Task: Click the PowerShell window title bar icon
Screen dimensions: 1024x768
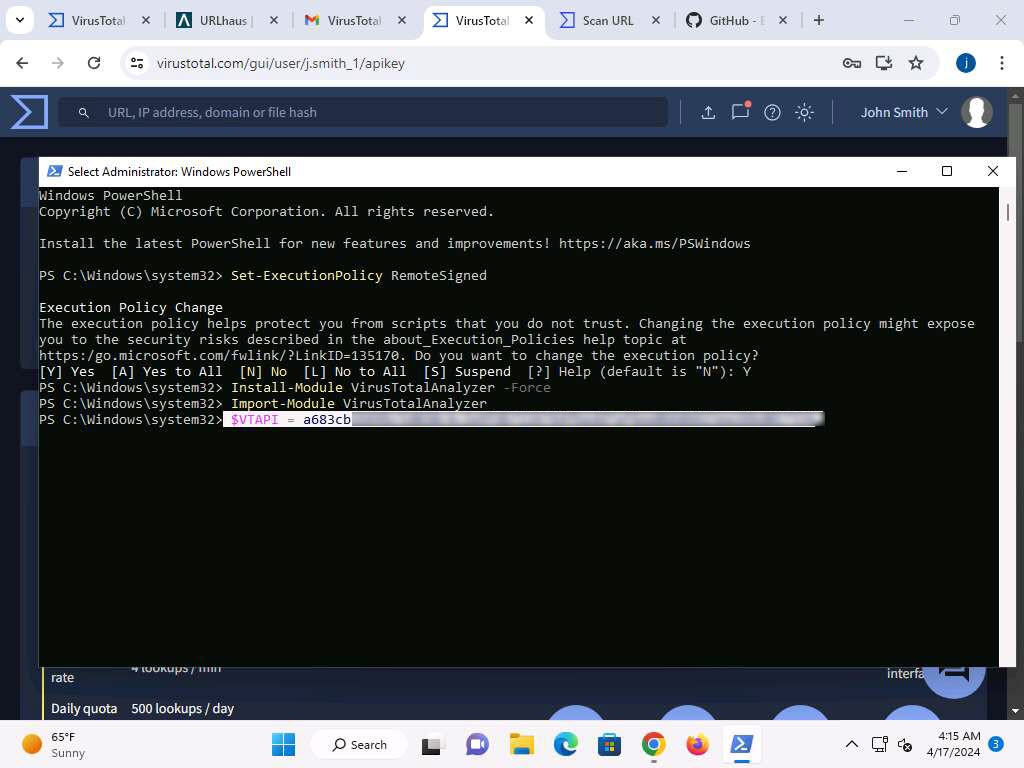Action: click(x=55, y=171)
